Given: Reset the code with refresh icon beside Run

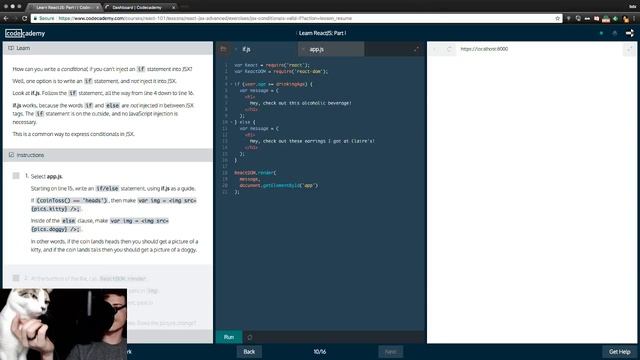Looking at the screenshot, I should pyautogui.click(x=250, y=337).
